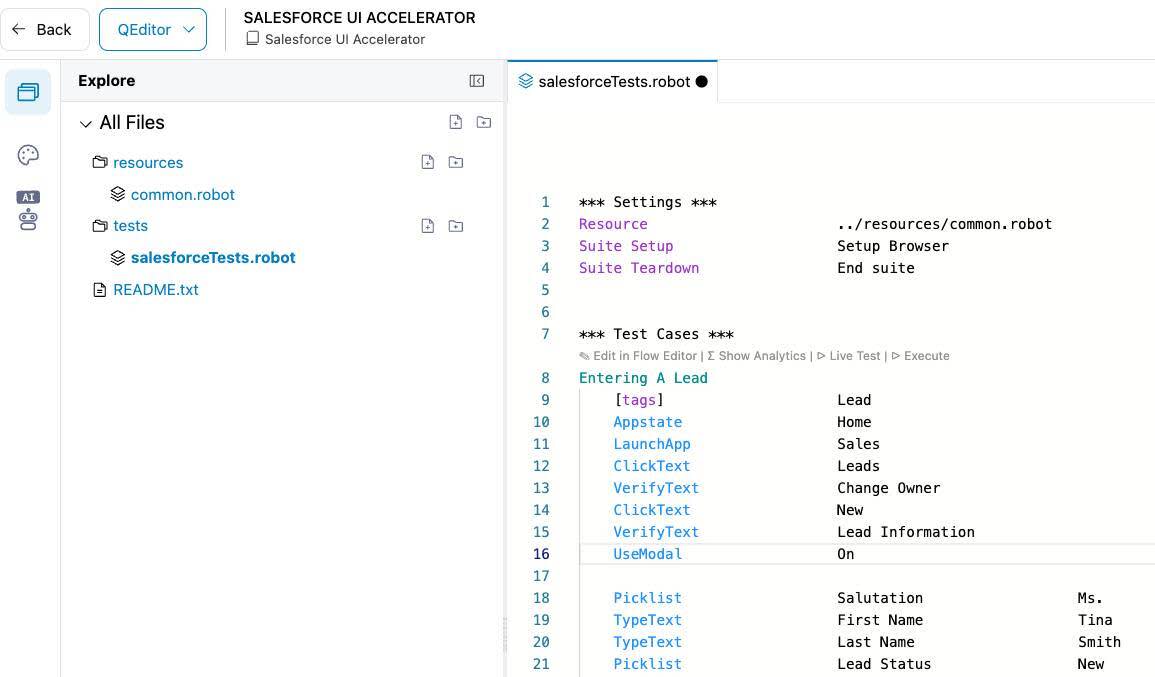
Task: Click 'On' argument on line 16
Action: point(846,554)
